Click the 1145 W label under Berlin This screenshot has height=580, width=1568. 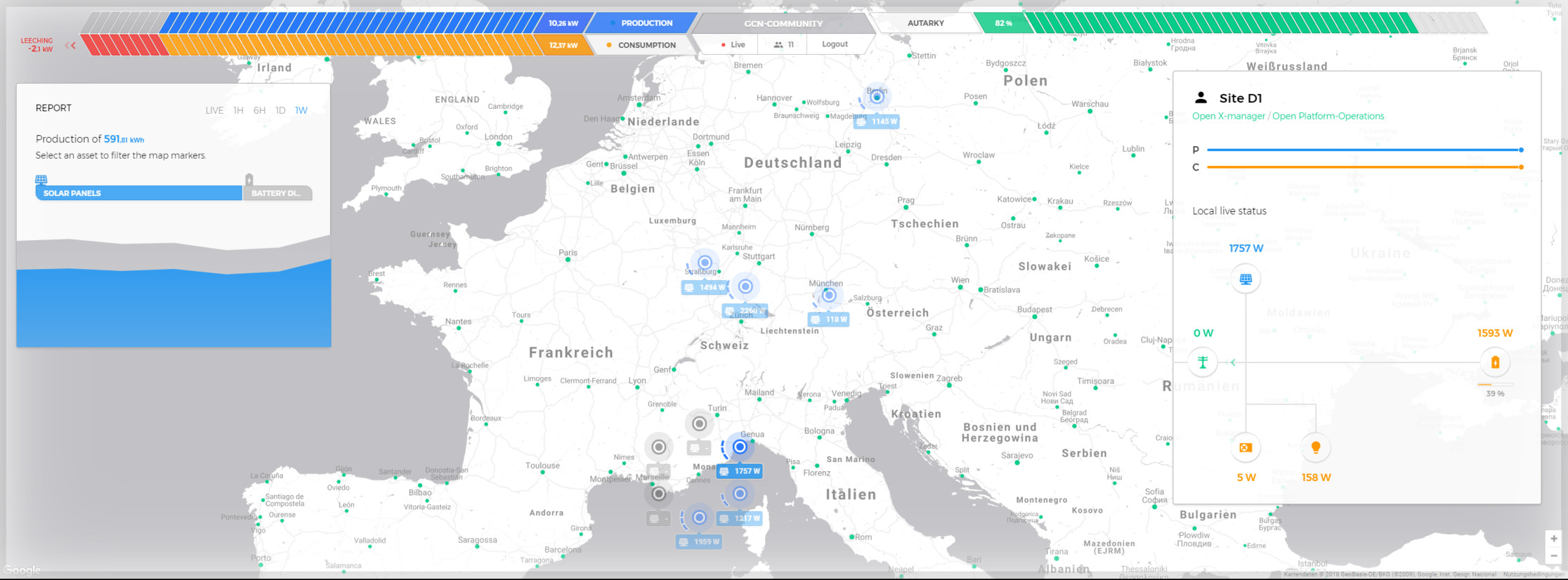[877, 121]
